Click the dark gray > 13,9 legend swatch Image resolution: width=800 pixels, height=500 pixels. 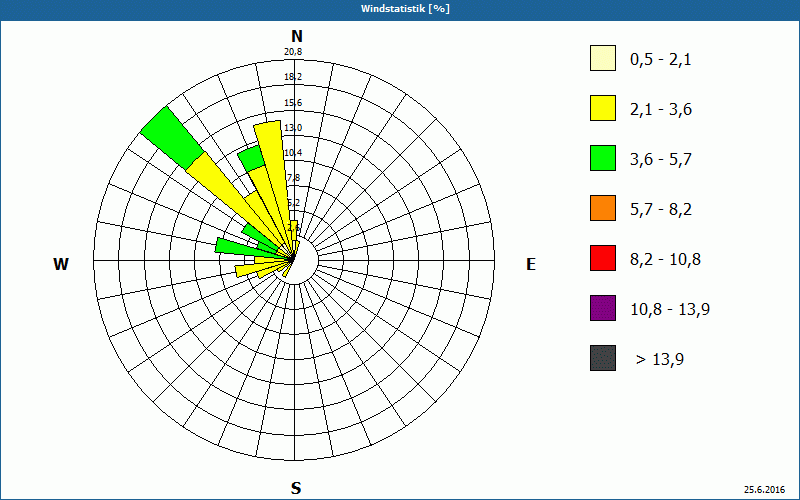coord(603,358)
